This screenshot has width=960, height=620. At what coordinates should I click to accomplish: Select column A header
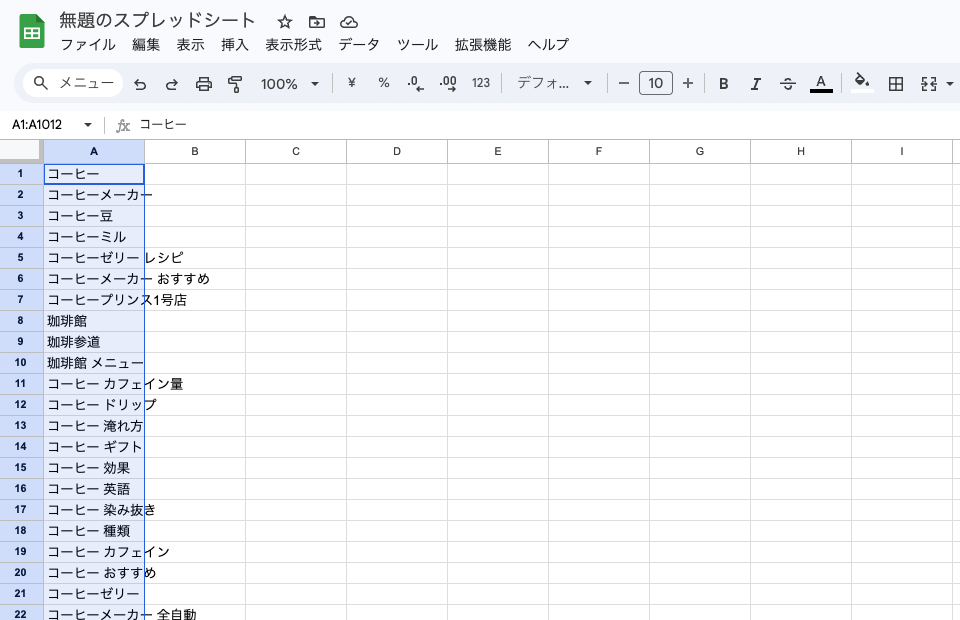click(x=94, y=151)
